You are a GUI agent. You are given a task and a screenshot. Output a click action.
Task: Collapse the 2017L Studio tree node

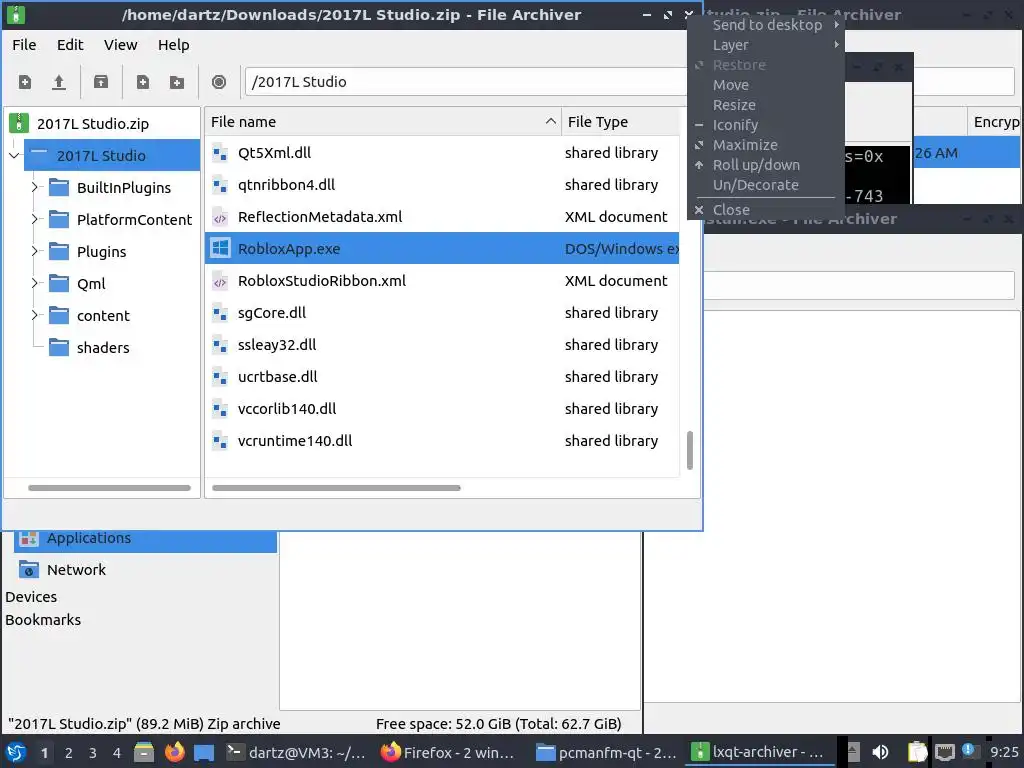(14, 155)
